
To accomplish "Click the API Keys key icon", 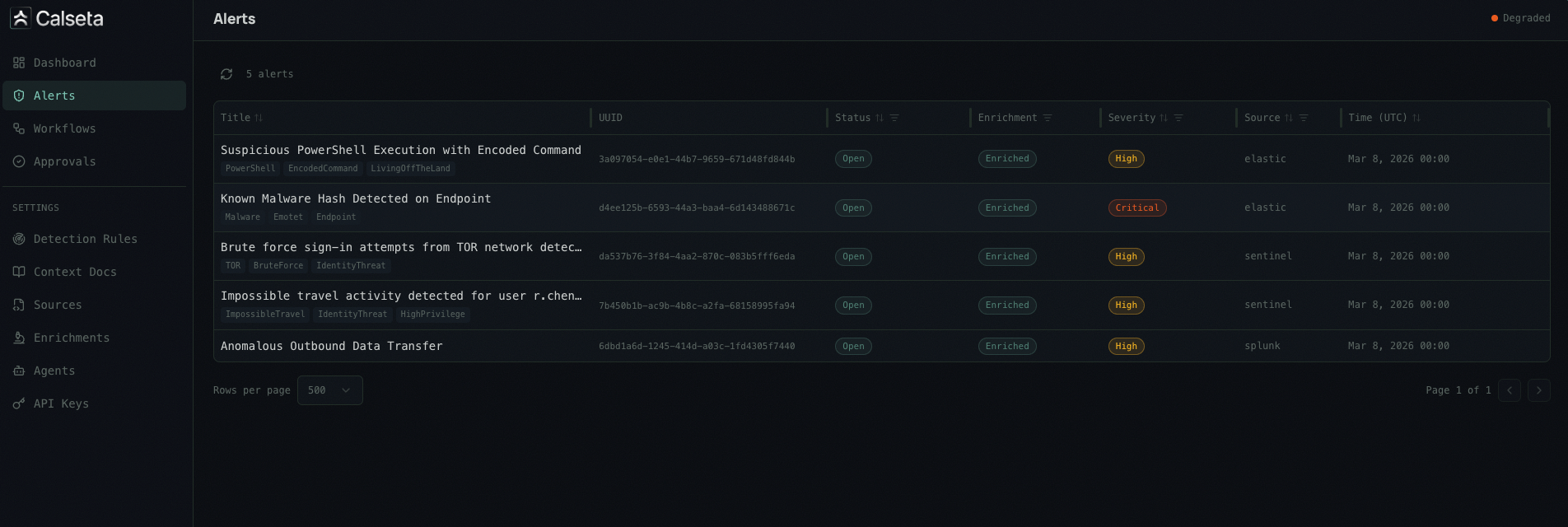I will click(18, 403).
